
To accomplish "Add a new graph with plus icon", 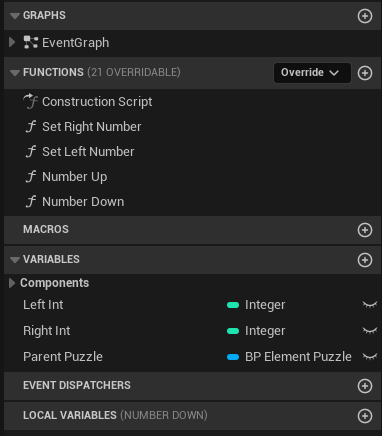I will click(365, 16).
